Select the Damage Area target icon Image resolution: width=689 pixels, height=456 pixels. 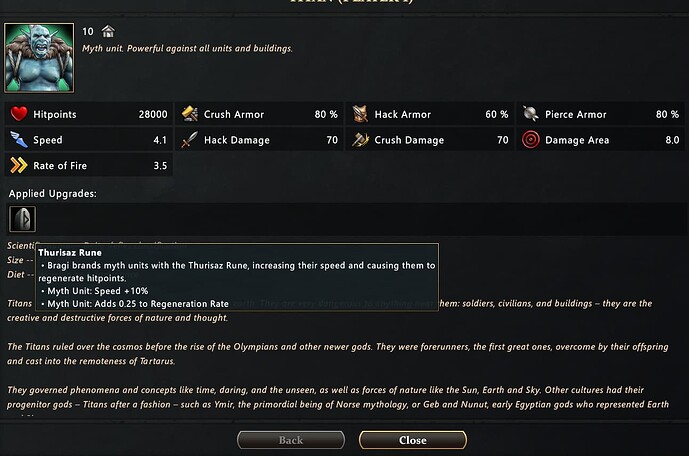tap(531, 140)
